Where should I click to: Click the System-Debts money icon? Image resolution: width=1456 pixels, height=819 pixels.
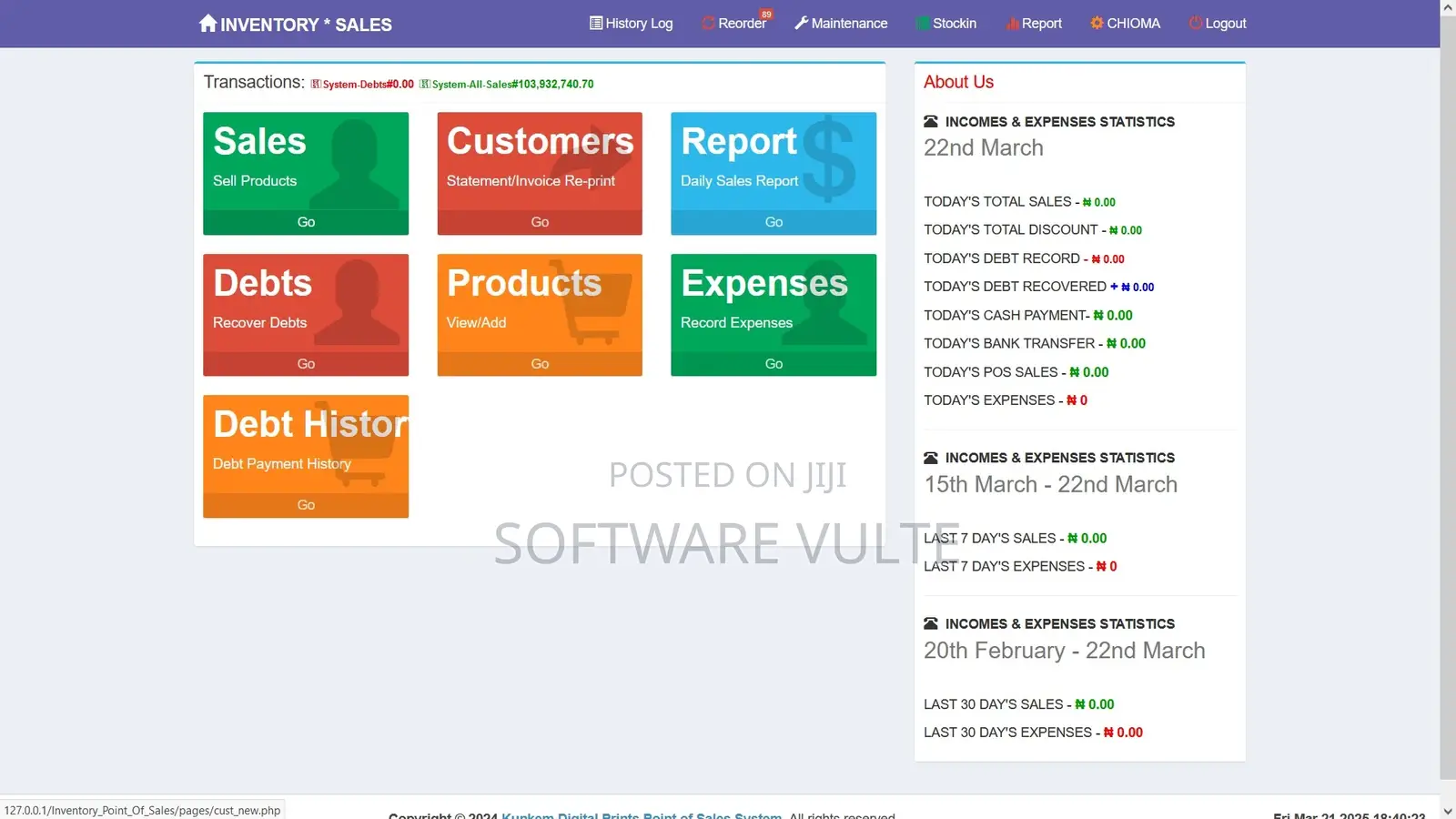(316, 84)
